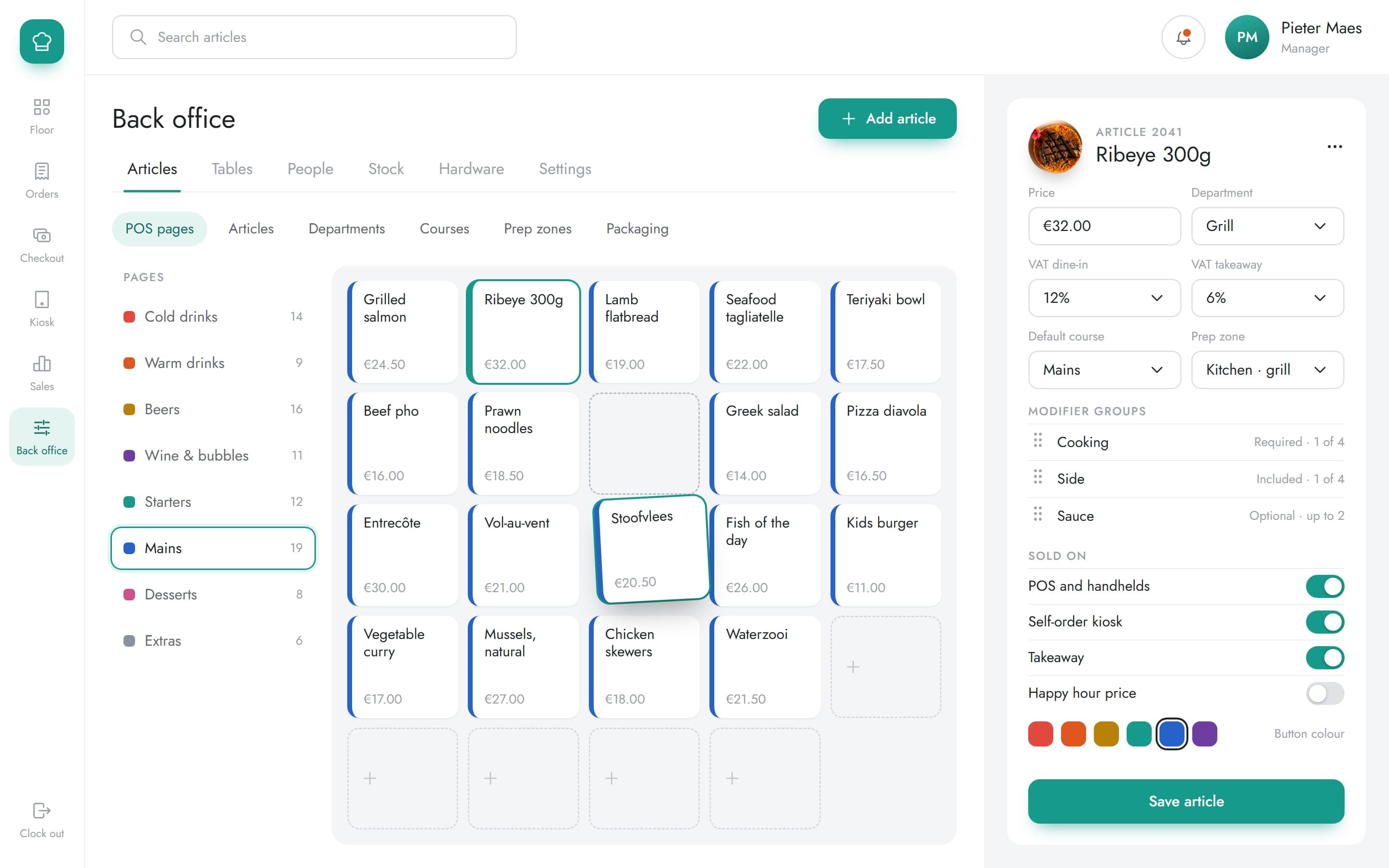Pick the purple button colour swatch
Screen dimensions: 1389x868
(1204, 733)
